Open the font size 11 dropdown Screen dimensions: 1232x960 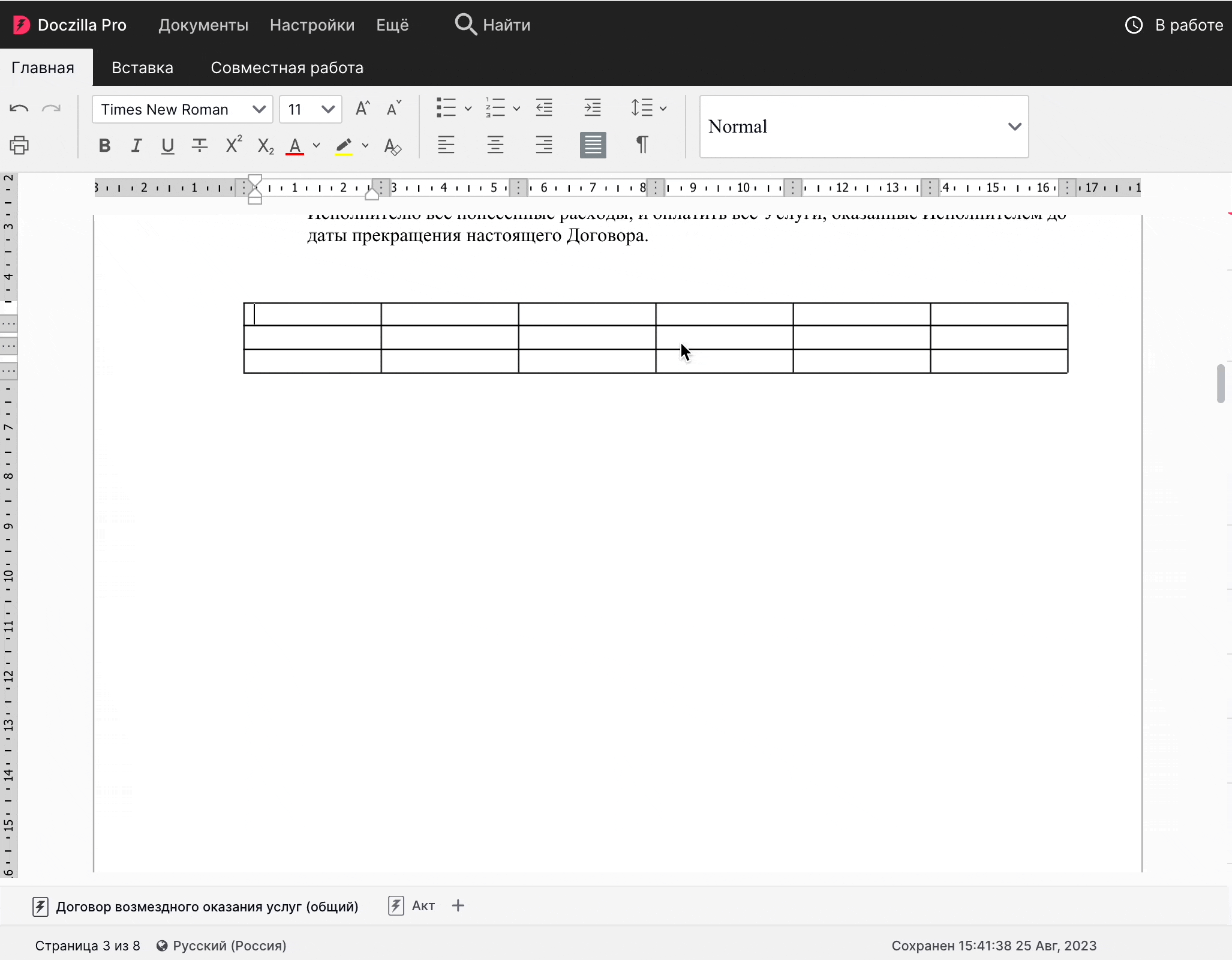tap(311, 109)
